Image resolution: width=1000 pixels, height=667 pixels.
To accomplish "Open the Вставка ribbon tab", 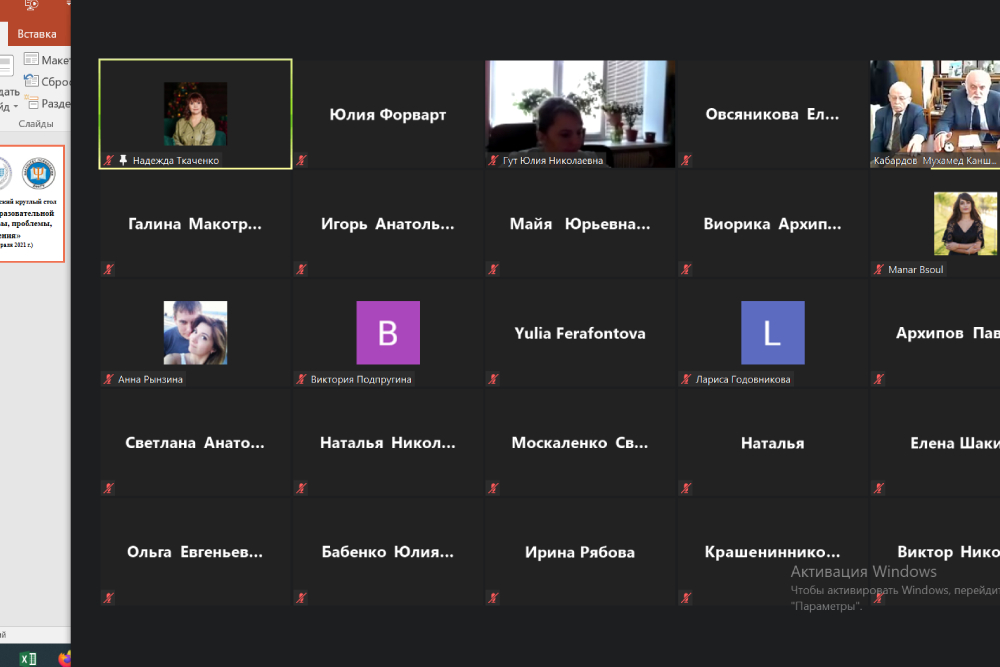I will coord(36,34).
